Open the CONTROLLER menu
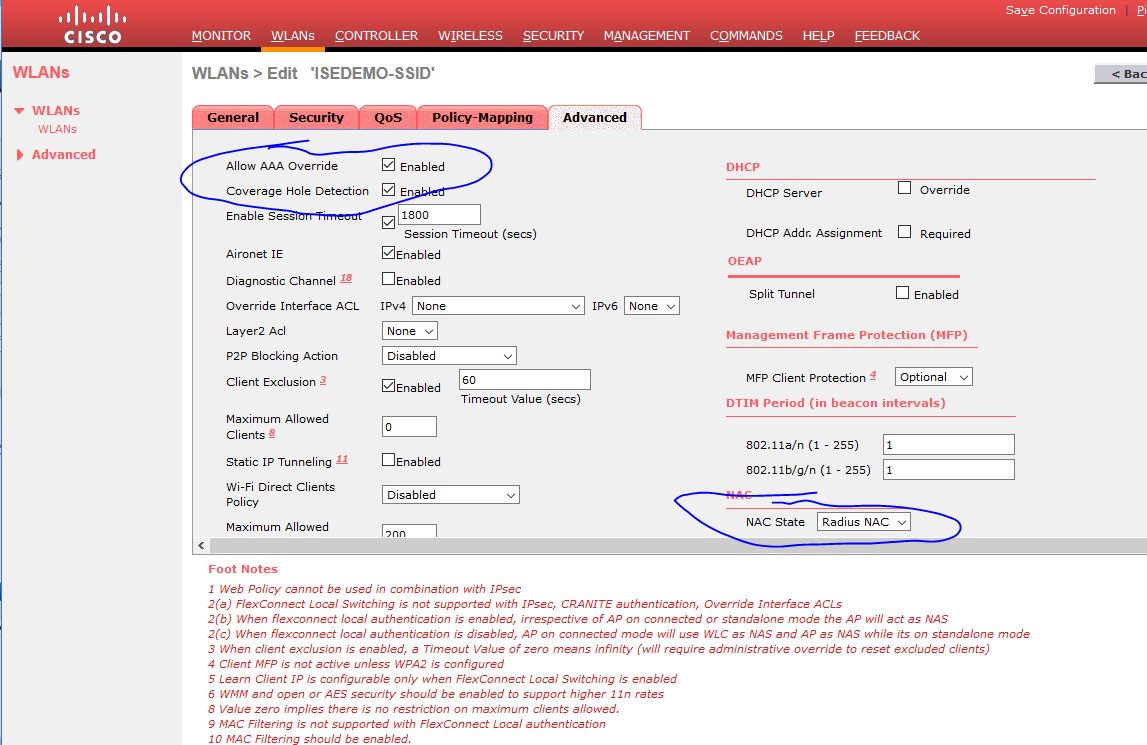 [376, 35]
